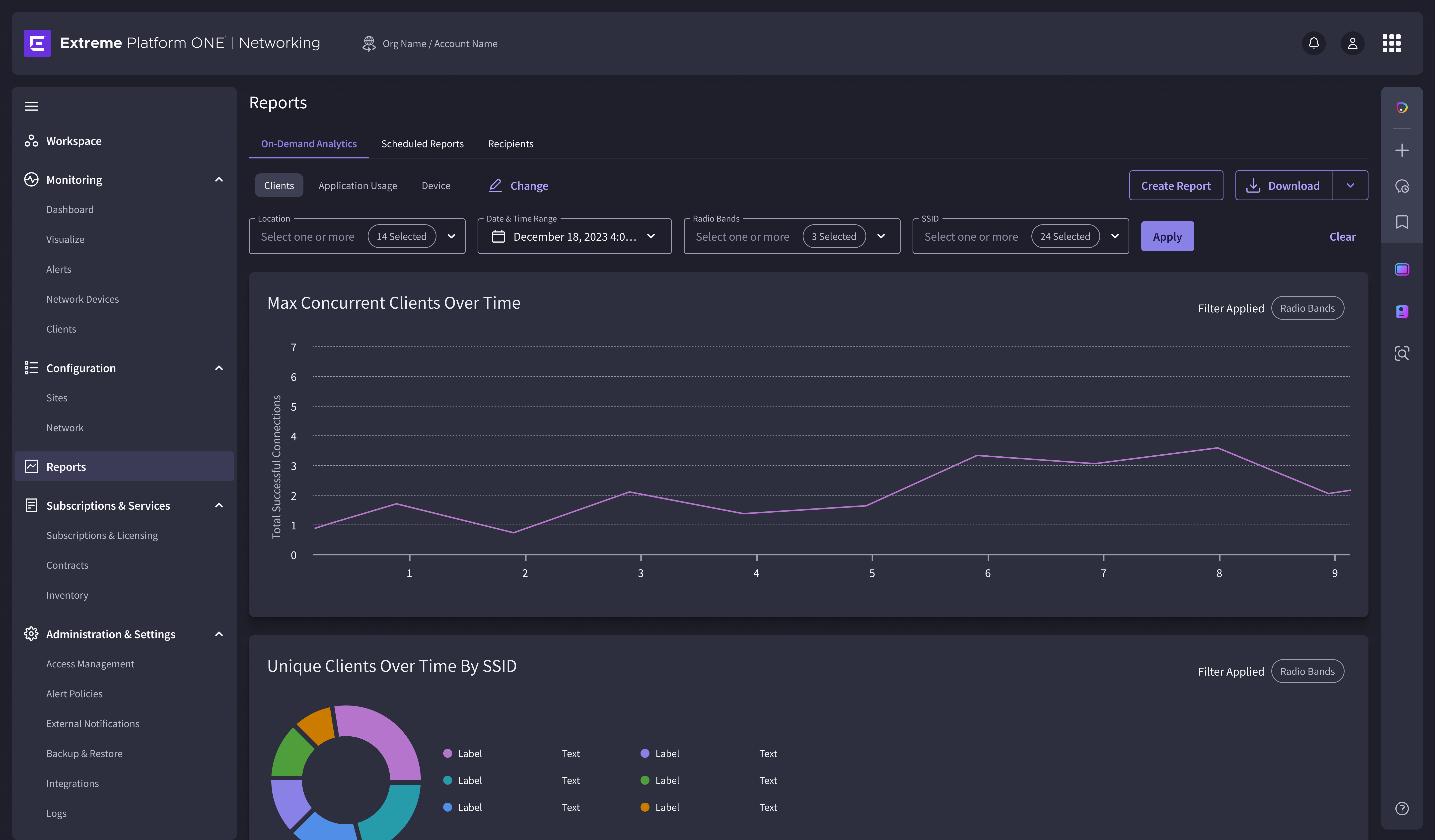
Task: Click the Create Report button
Action: pos(1176,186)
